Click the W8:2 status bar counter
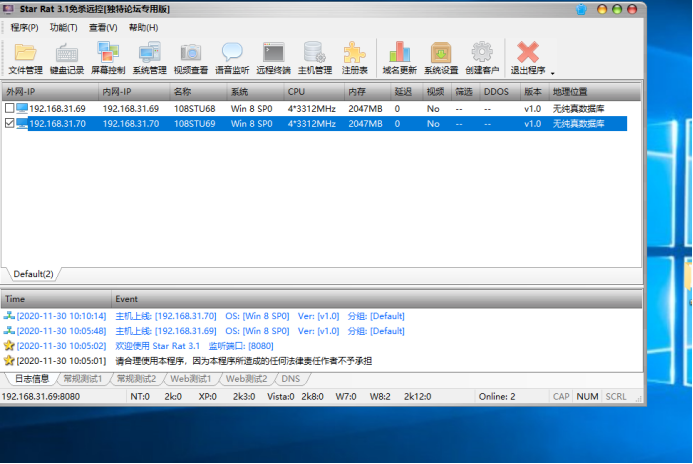The width and height of the screenshot is (693, 464). point(380,396)
